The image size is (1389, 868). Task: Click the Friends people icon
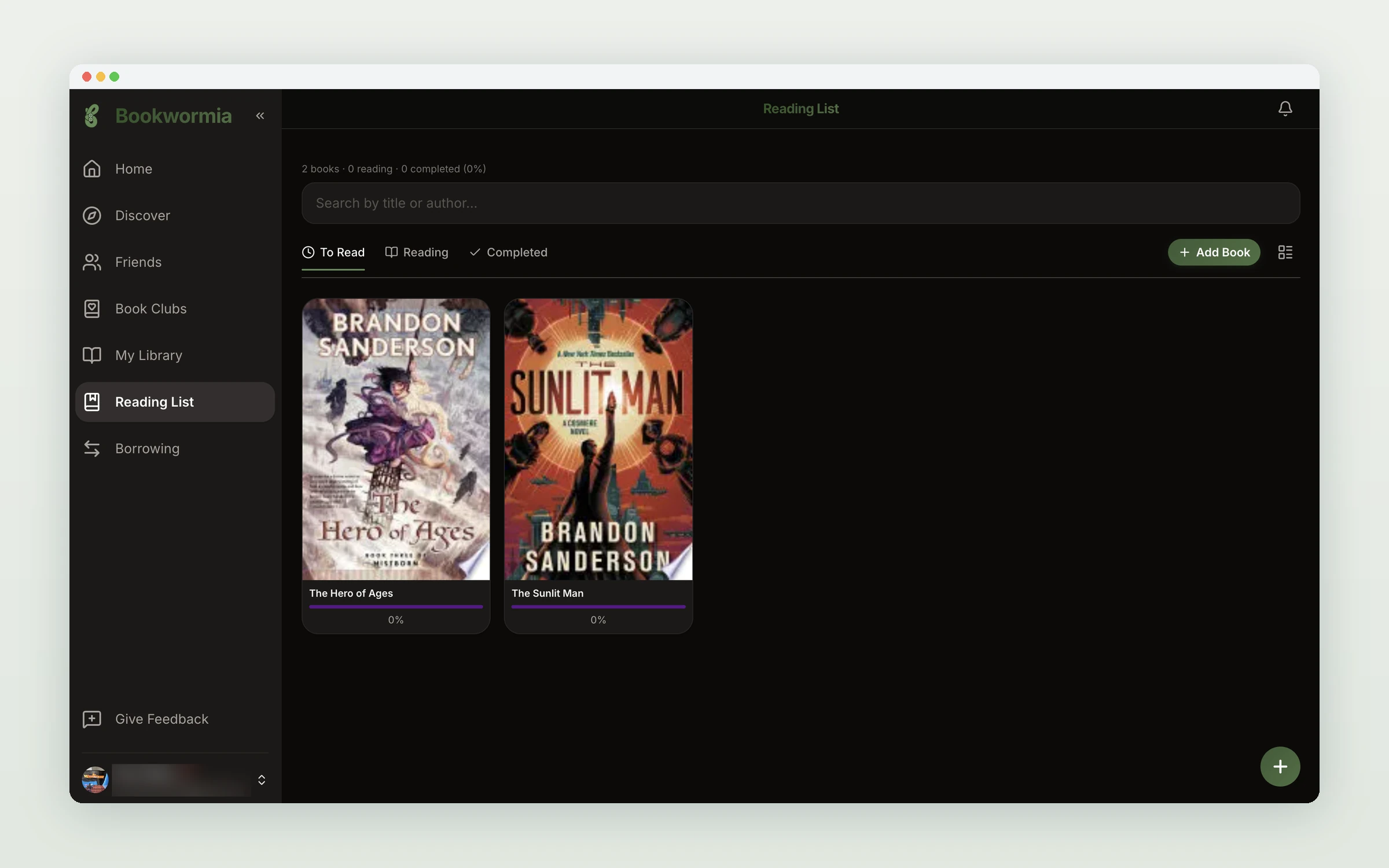click(x=92, y=262)
